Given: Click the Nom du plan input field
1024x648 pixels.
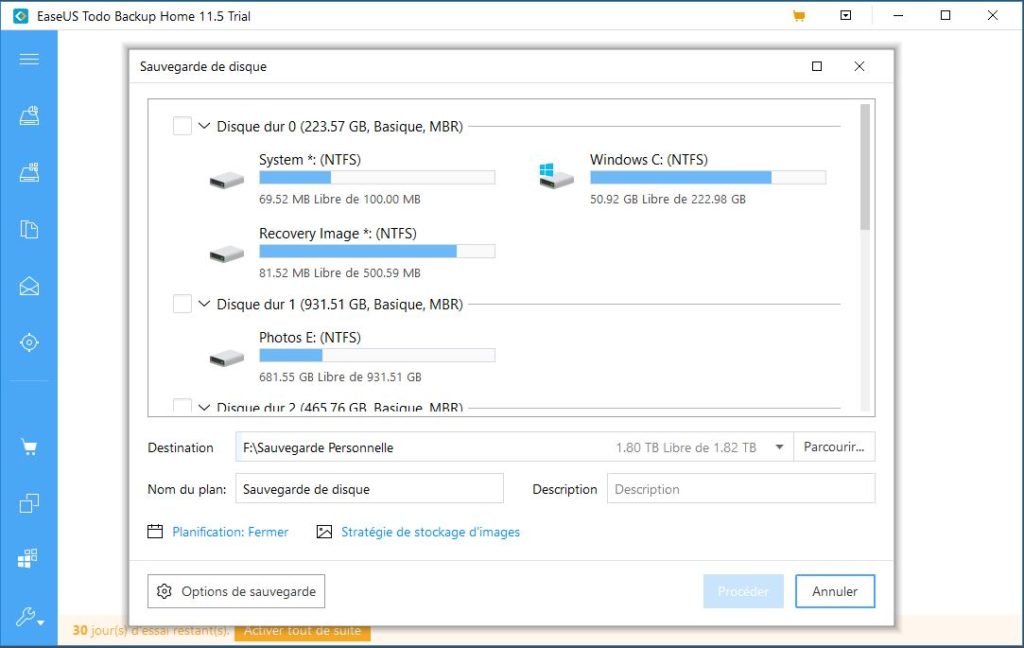Looking at the screenshot, I should click(370, 489).
